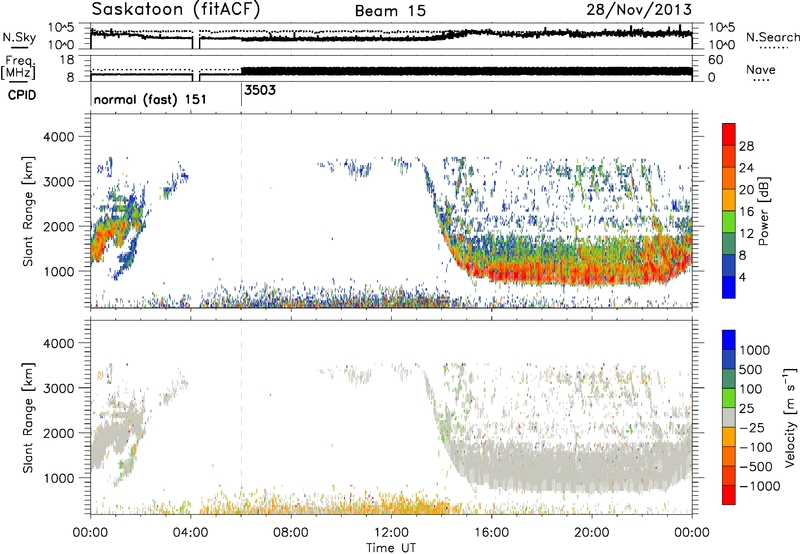This screenshot has width=800, height=554.
Task: Click the '12:00' time axis tick label
Action: coord(391,533)
